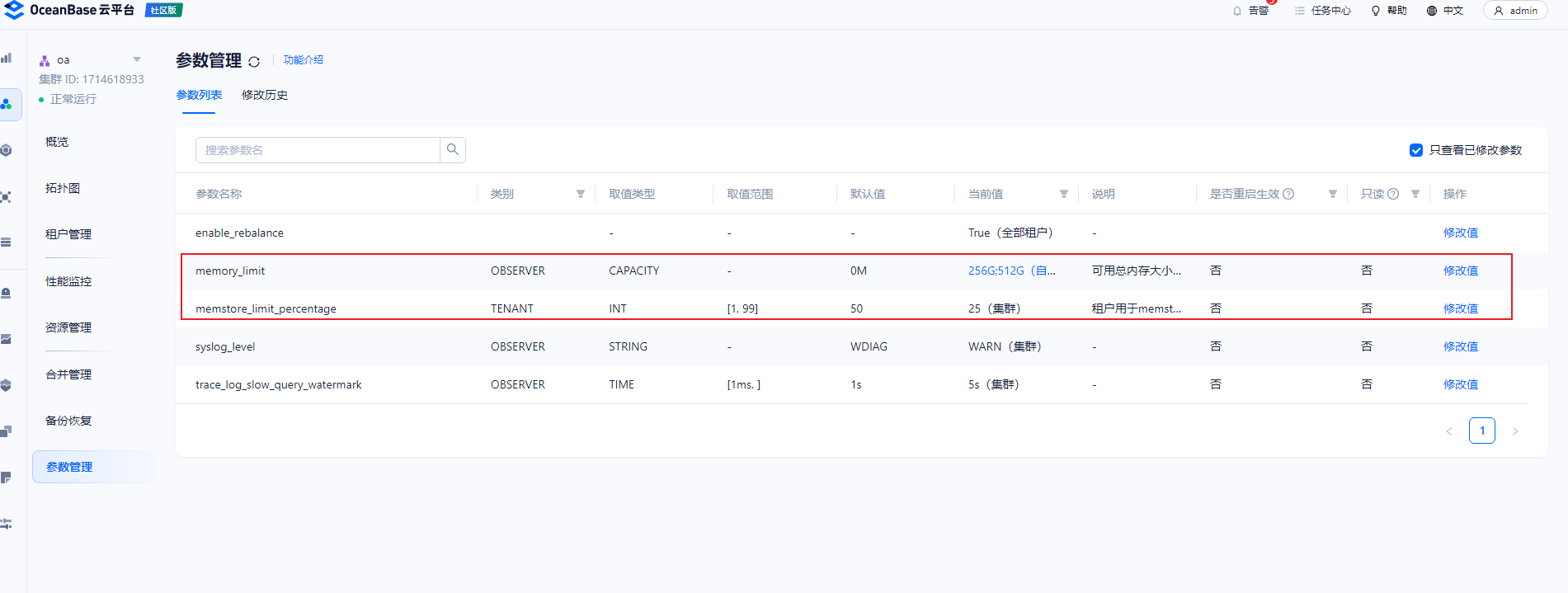Click the syslog_level parameter name
Image resolution: width=1568 pixels, height=593 pixels.
[x=225, y=346]
